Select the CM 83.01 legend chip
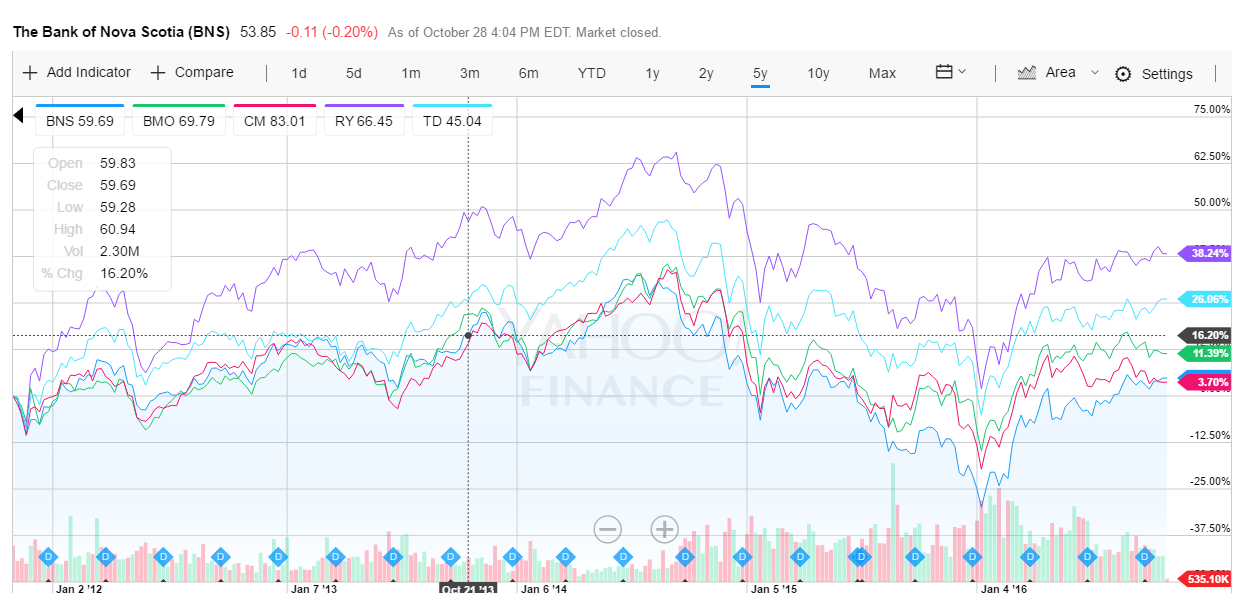Image resolution: width=1239 pixels, height=593 pixels. point(275,121)
